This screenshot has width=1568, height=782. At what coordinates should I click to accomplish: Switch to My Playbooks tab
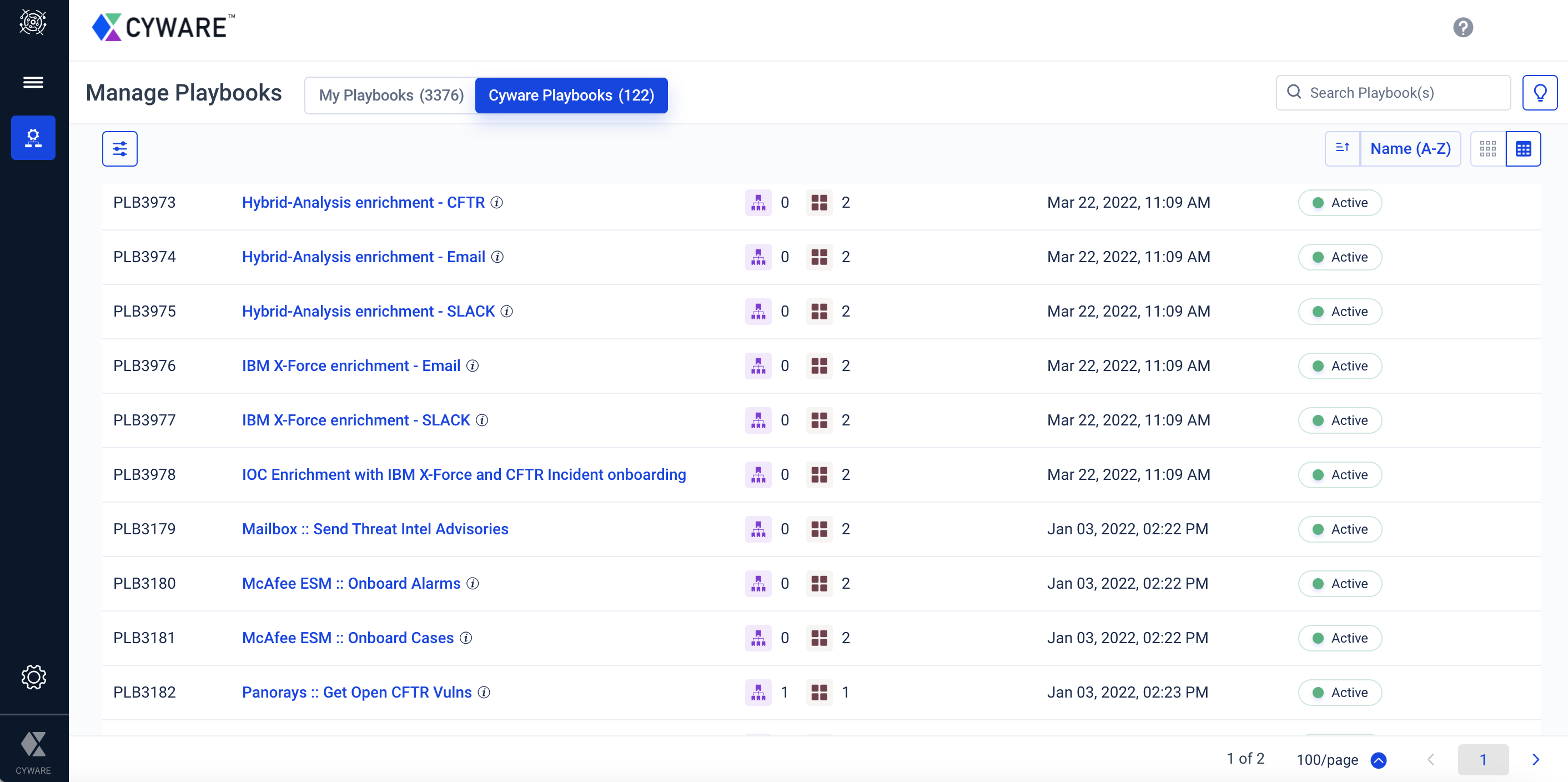click(391, 95)
